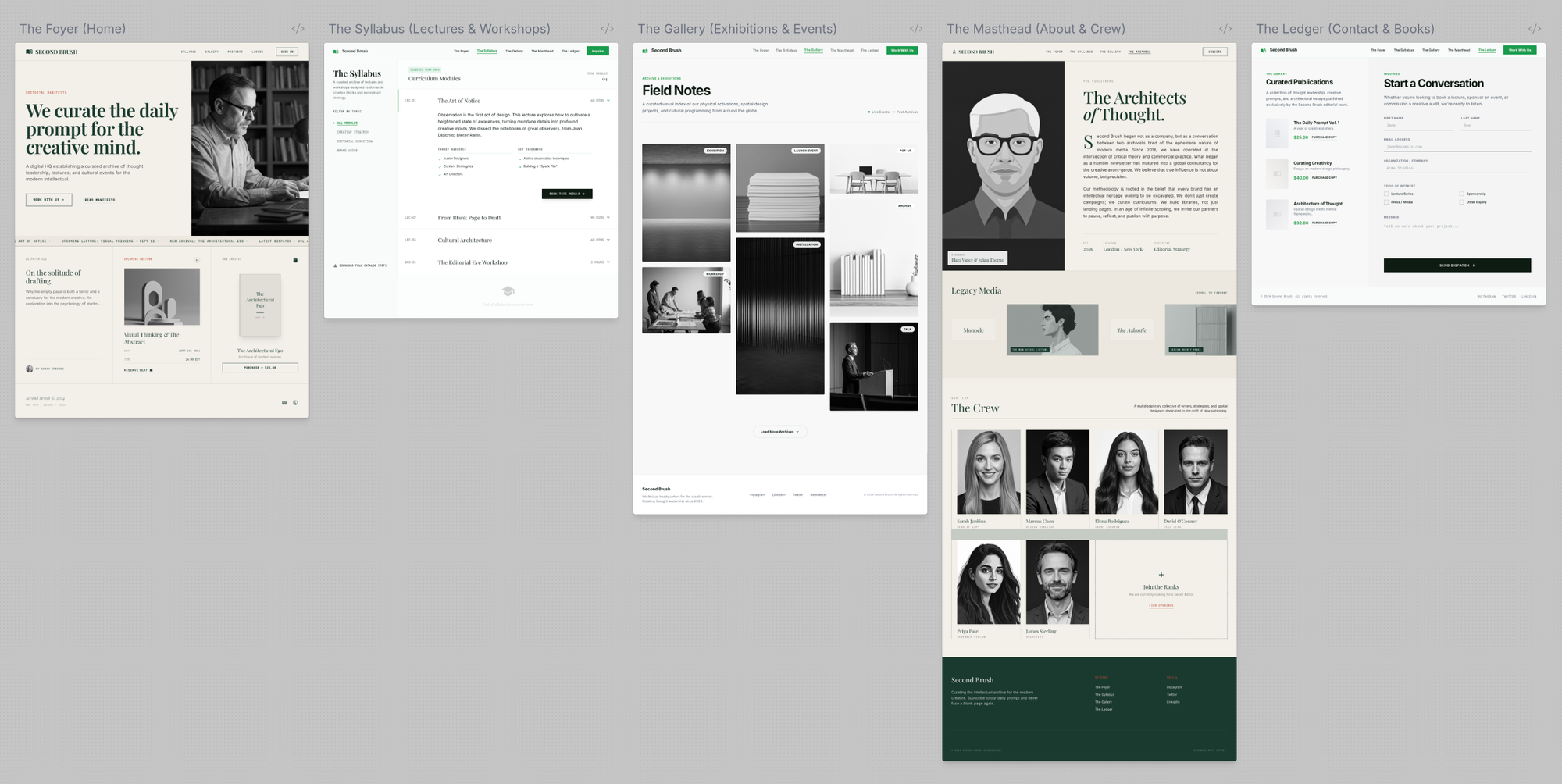Open code view for The Syllabus frame
Screen dimensions: 1562x784
click(x=607, y=29)
